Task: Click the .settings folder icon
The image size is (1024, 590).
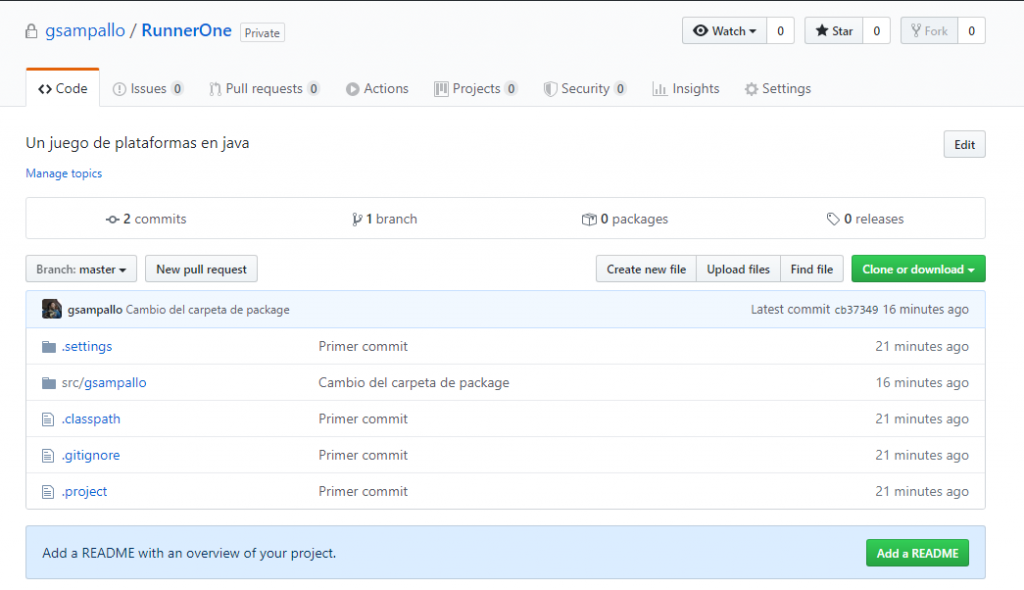Action: 48,347
